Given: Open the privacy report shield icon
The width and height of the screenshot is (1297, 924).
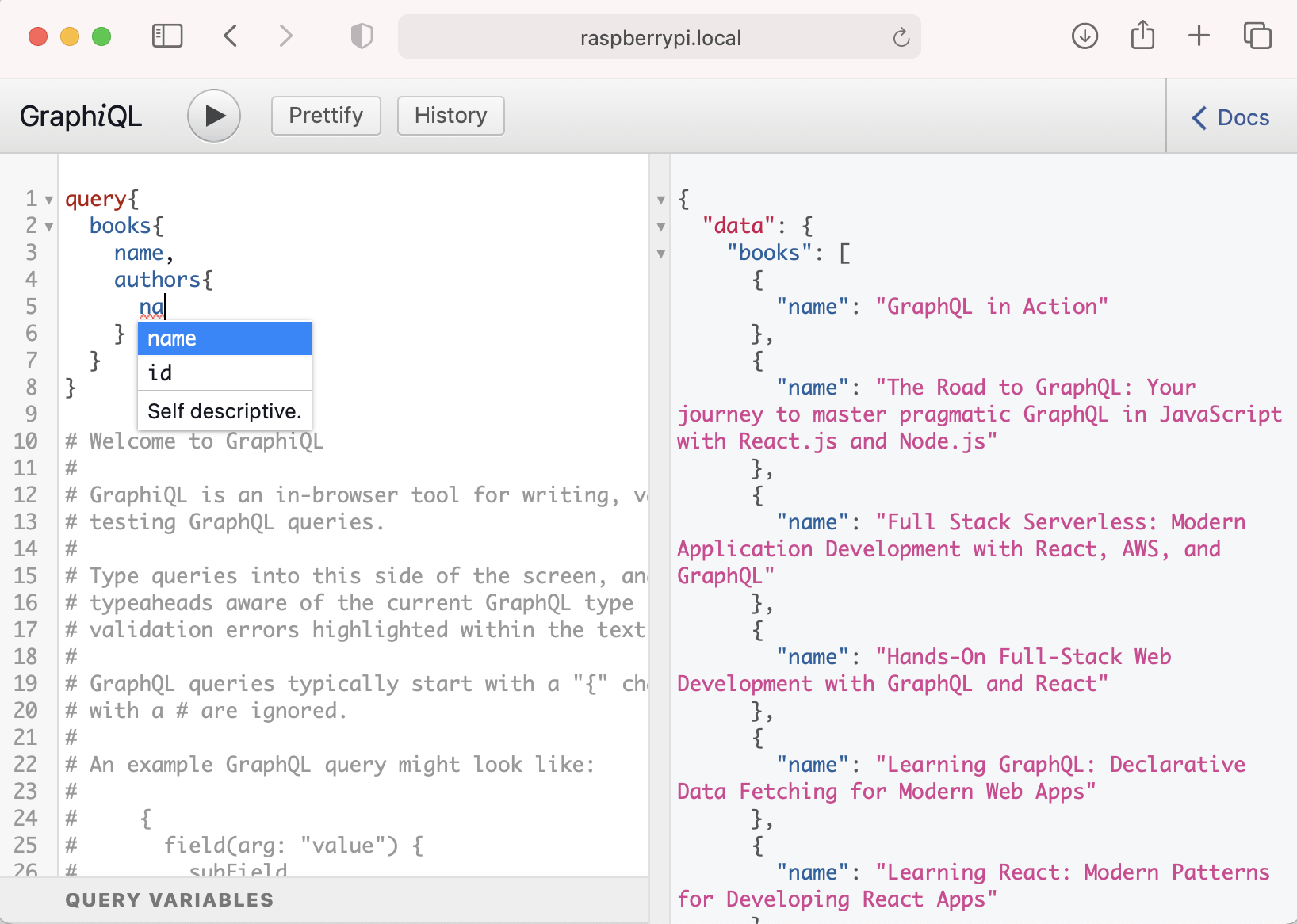Looking at the screenshot, I should [x=362, y=36].
